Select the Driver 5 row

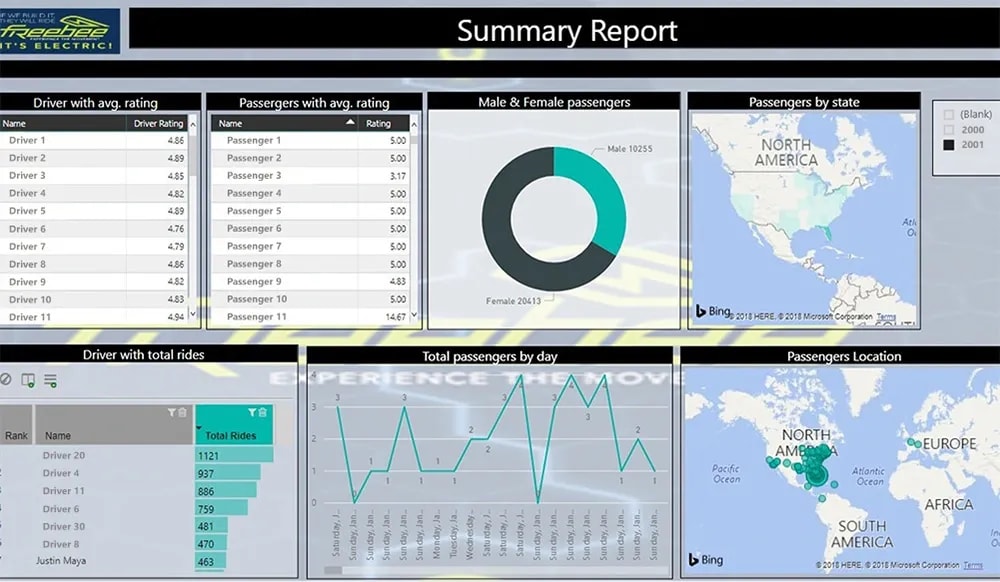click(94, 211)
